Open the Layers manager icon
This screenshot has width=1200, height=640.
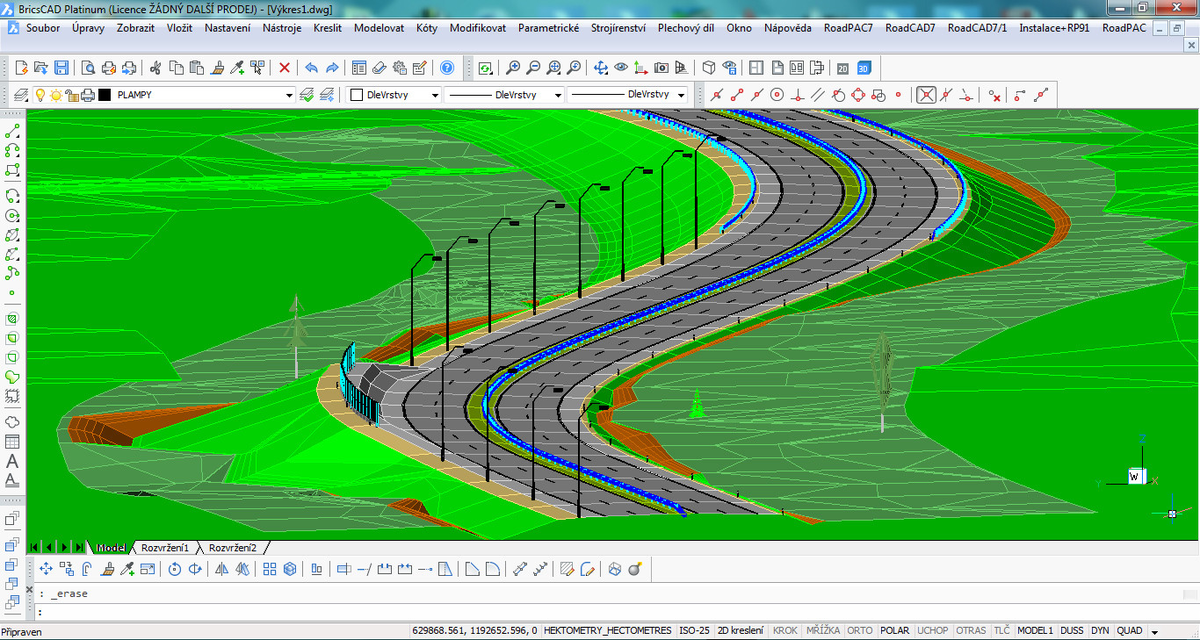pos(21,95)
